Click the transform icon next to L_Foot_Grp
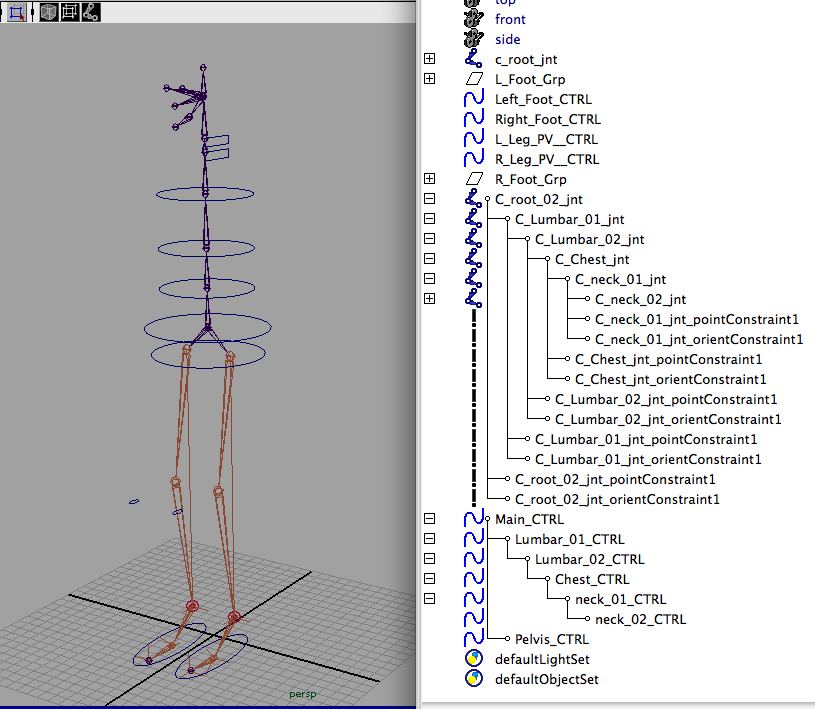Viewport: 815px width, 709px height. click(x=474, y=79)
